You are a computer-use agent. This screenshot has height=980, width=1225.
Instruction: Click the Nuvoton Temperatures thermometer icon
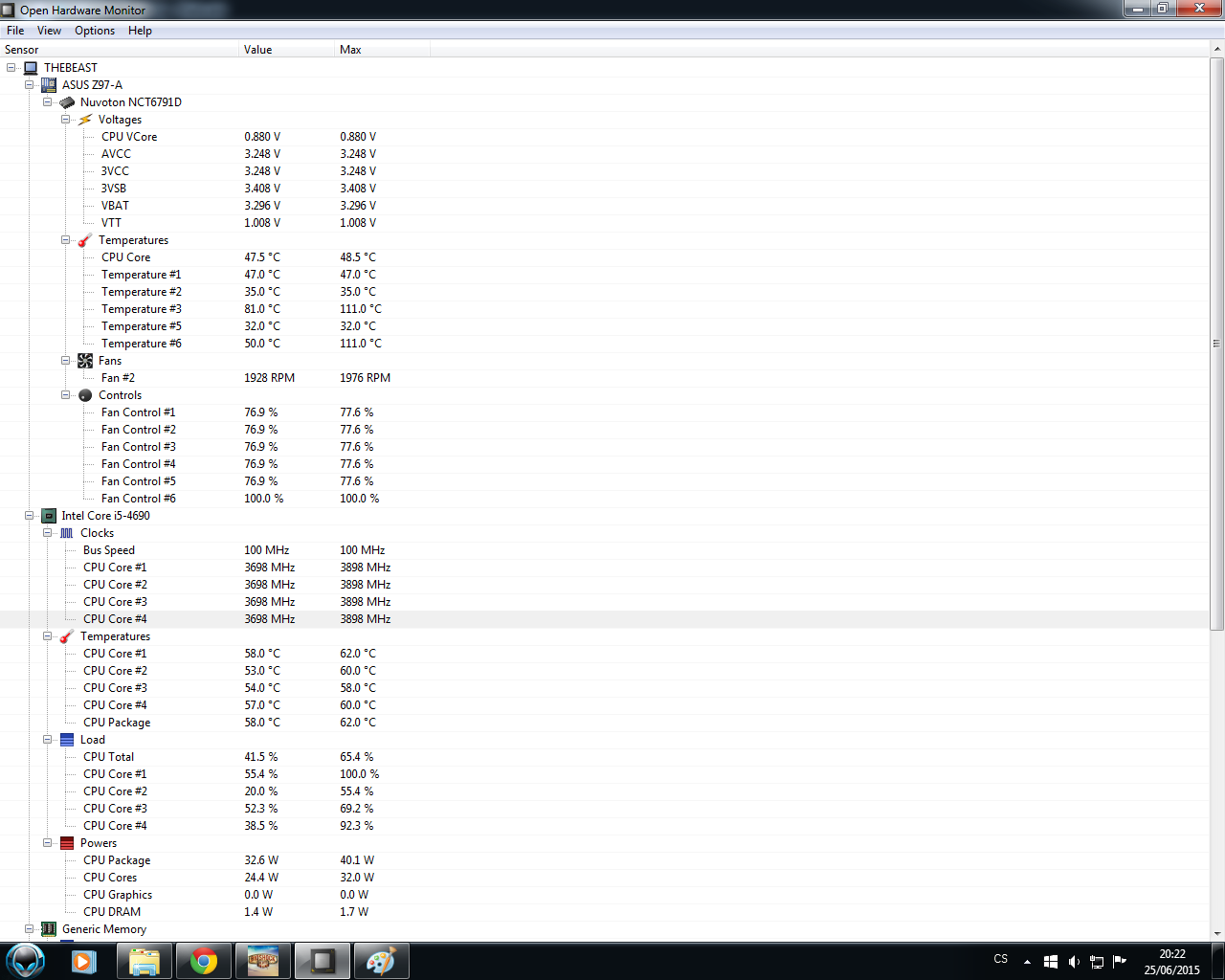[x=85, y=240]
